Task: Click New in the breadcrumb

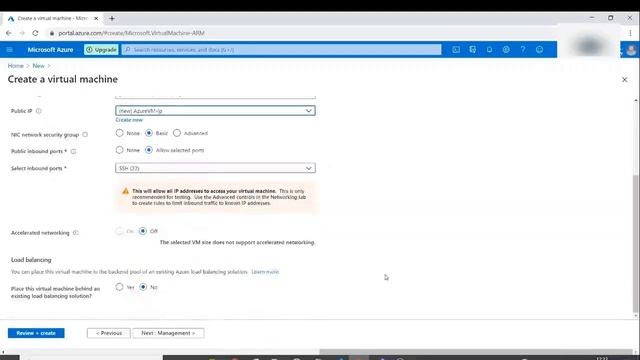Action: tap(38, 66)
